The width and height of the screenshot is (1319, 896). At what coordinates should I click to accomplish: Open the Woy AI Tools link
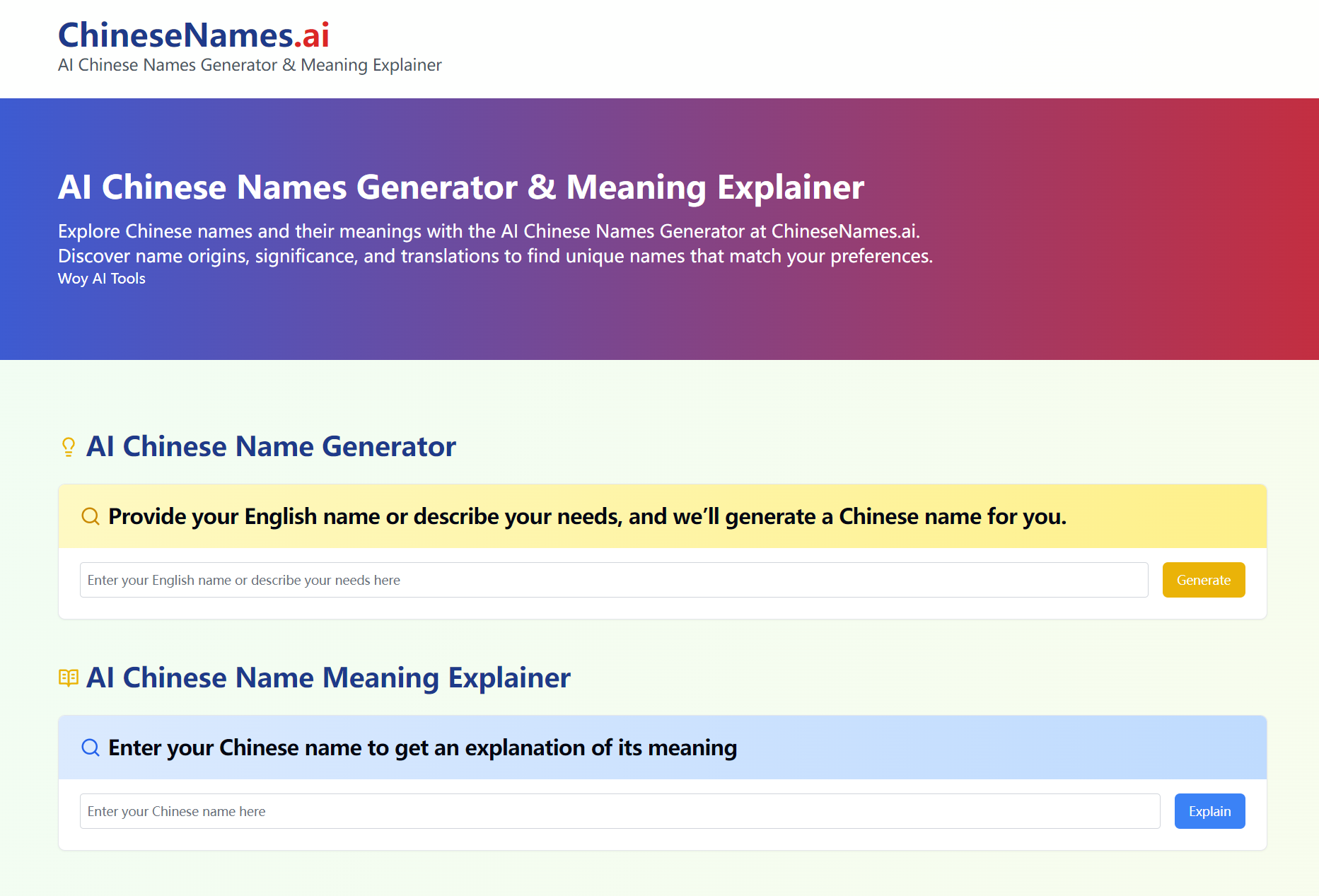click(100, 279)
